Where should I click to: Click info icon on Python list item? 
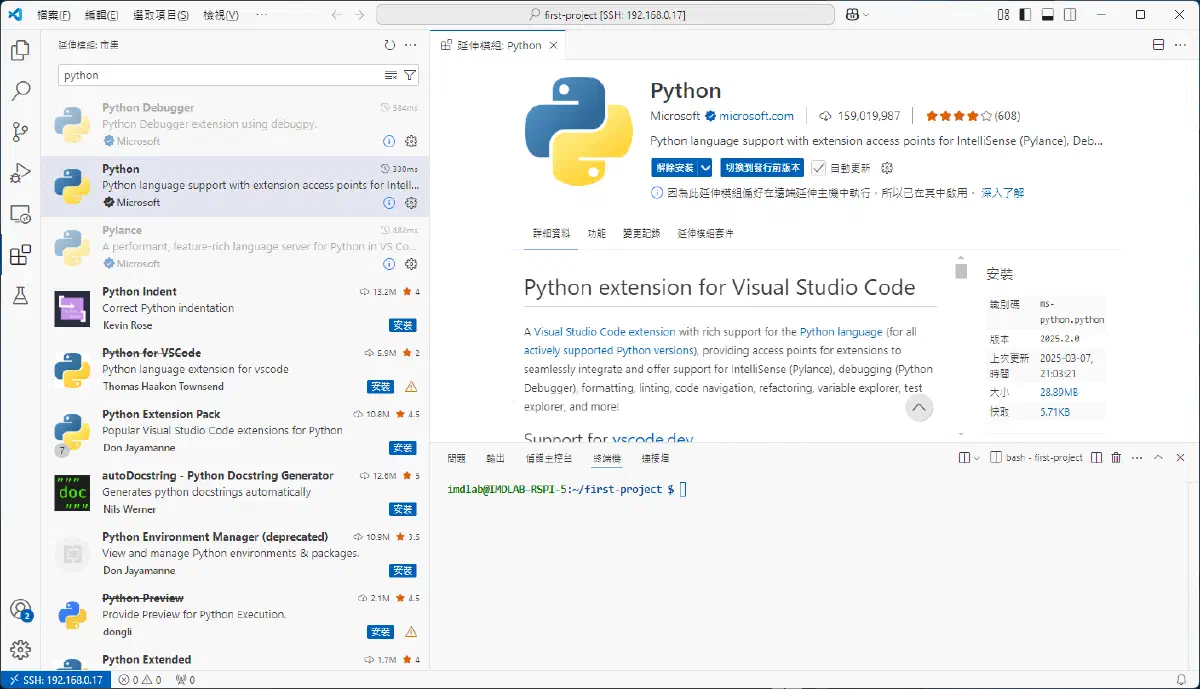[390, 203]
